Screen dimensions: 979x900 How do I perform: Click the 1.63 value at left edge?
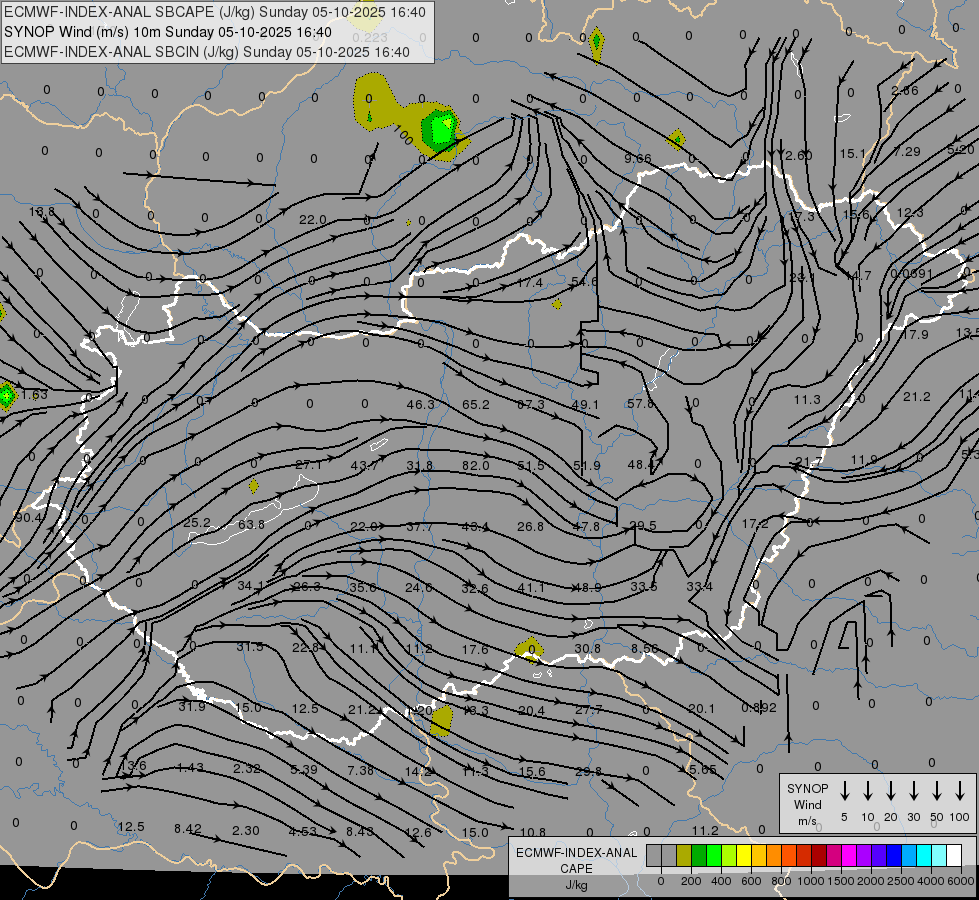pyautogui.click(x=34, y=395)
